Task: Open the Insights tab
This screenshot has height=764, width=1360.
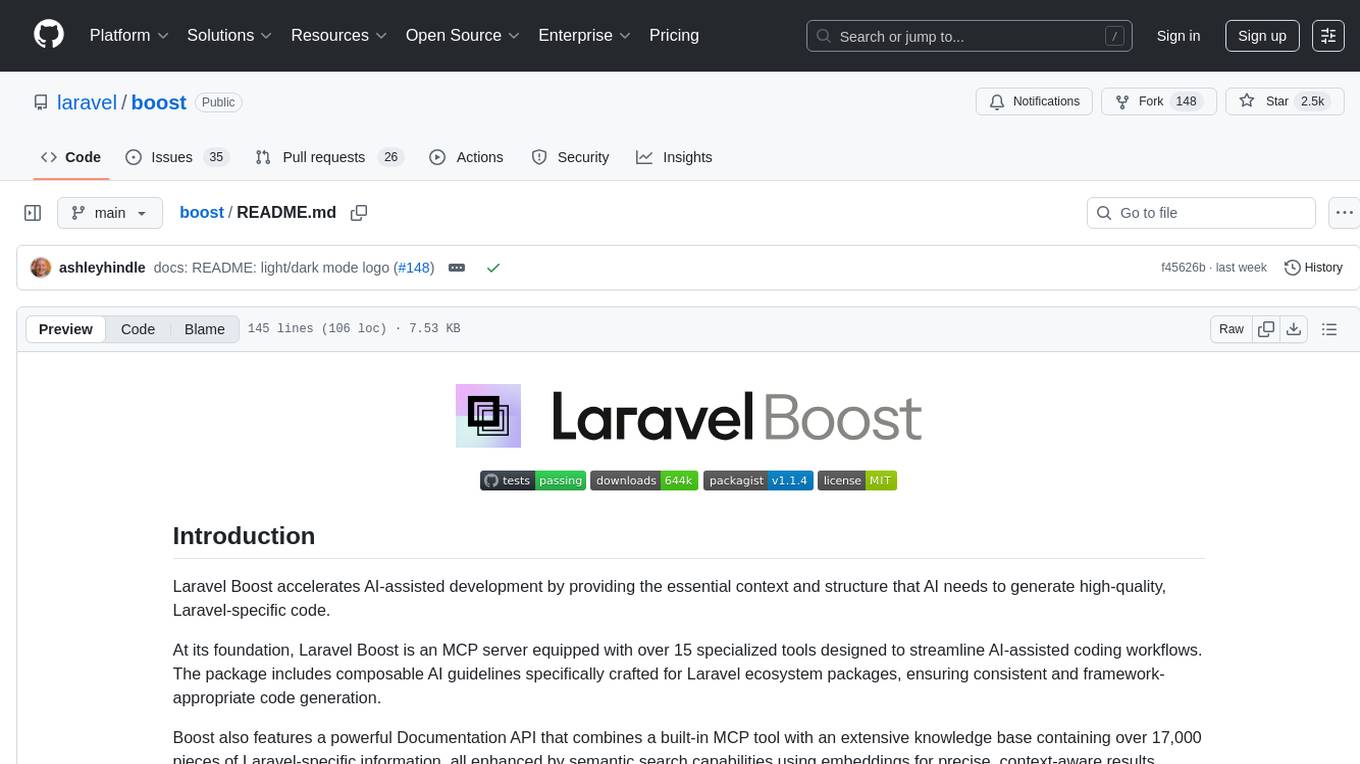Action: [674, 157]
